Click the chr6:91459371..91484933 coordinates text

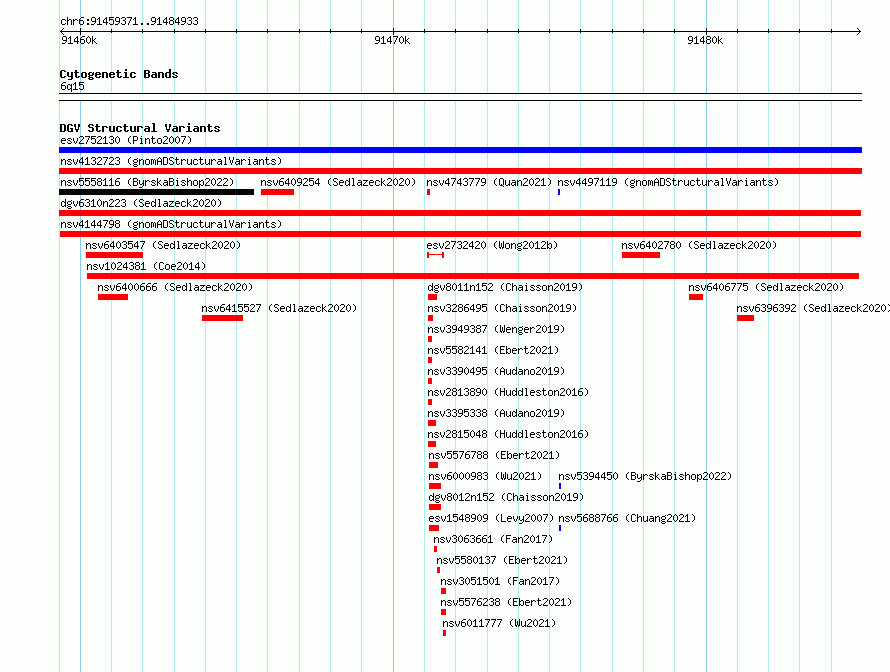129,21
